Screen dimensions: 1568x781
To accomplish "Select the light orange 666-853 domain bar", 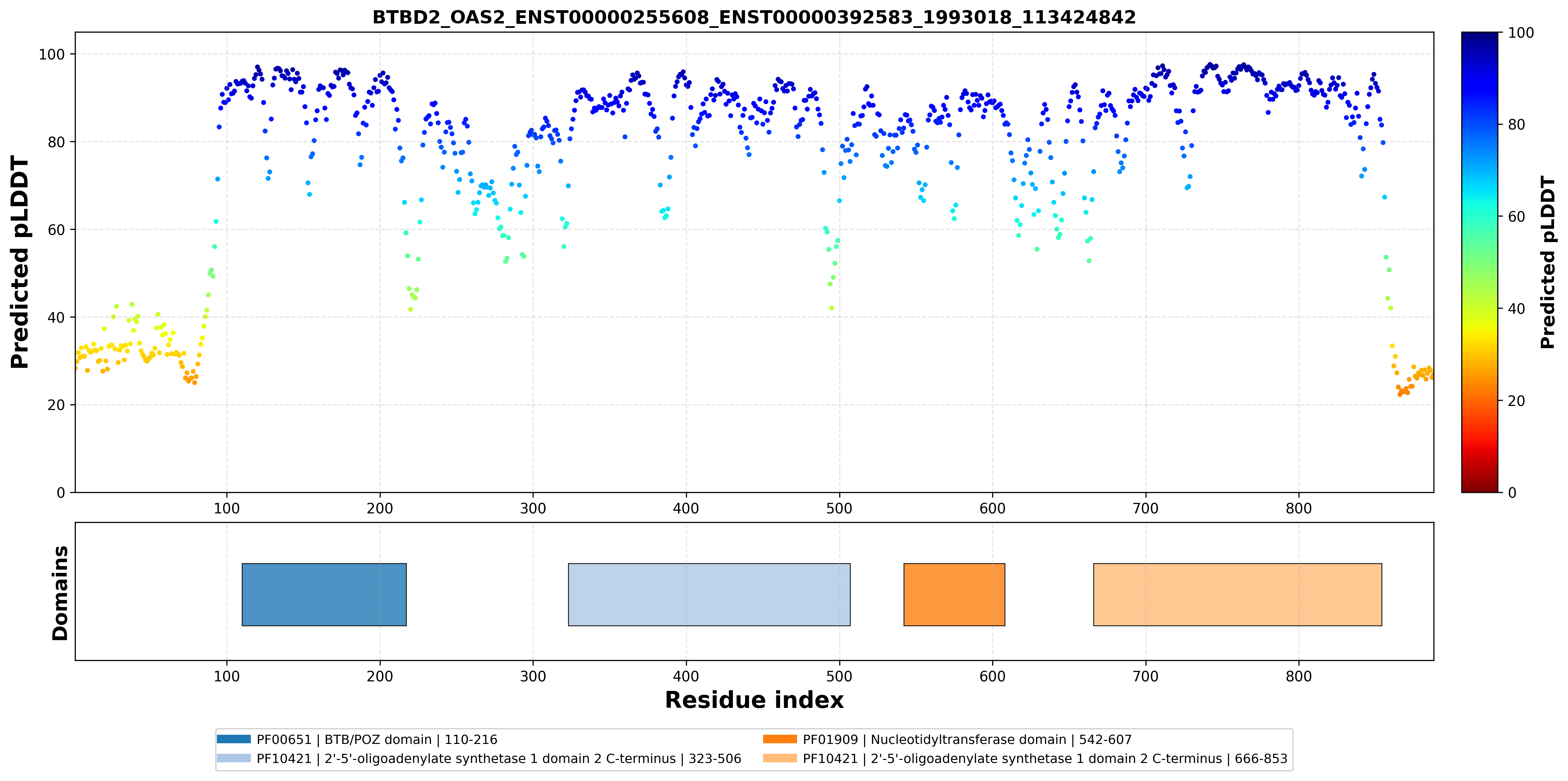I will tap(1238, 594).
